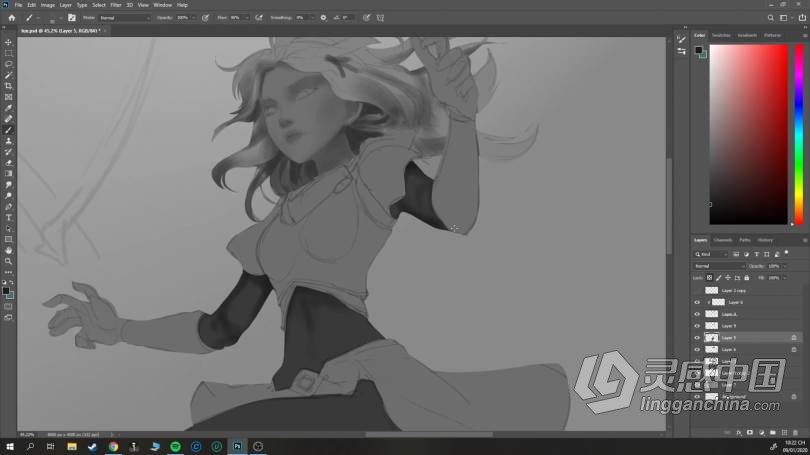
Task: Select the Move tool
Action: pyautogui.click(x=8, y=42)
